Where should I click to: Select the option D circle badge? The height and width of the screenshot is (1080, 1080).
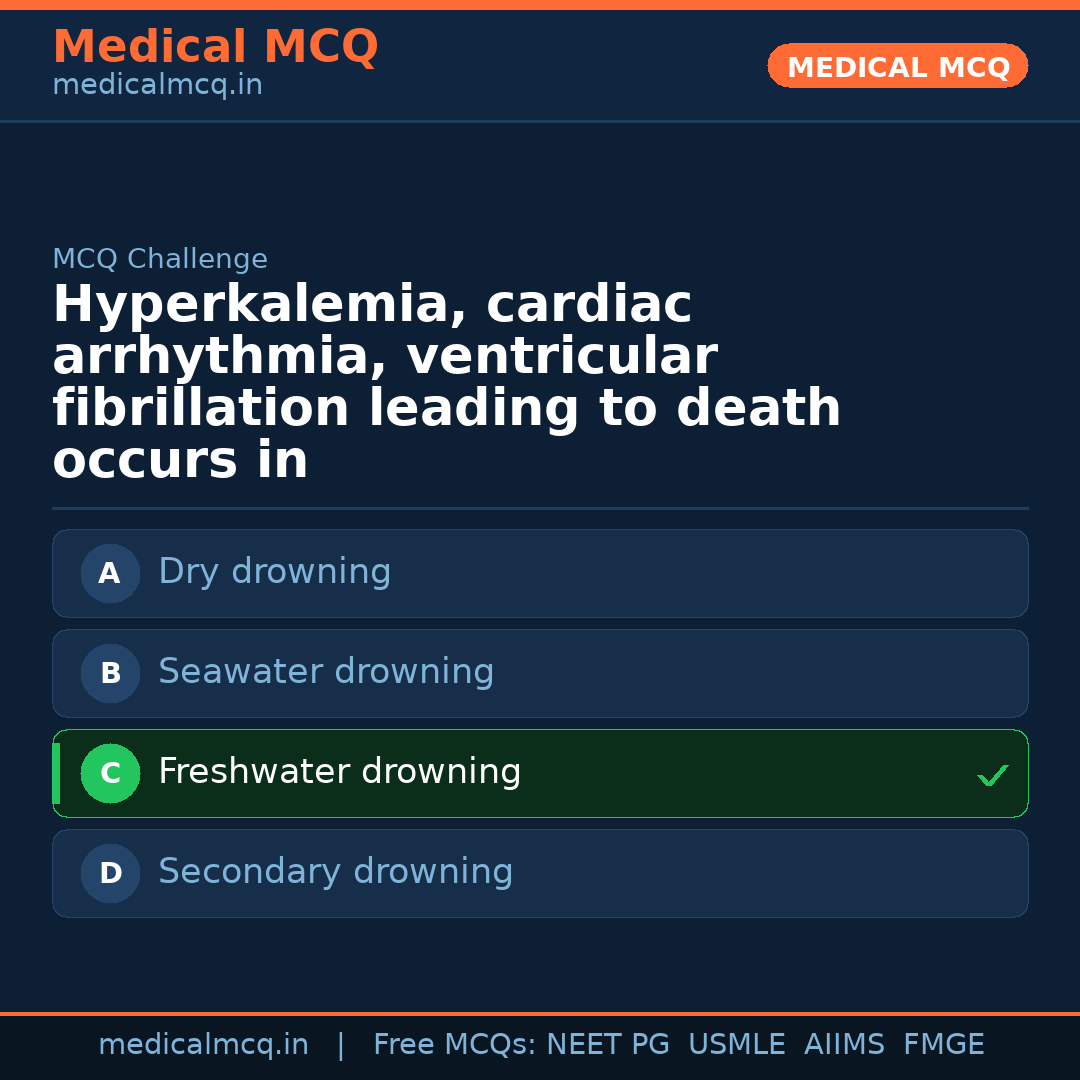(110, 873)
